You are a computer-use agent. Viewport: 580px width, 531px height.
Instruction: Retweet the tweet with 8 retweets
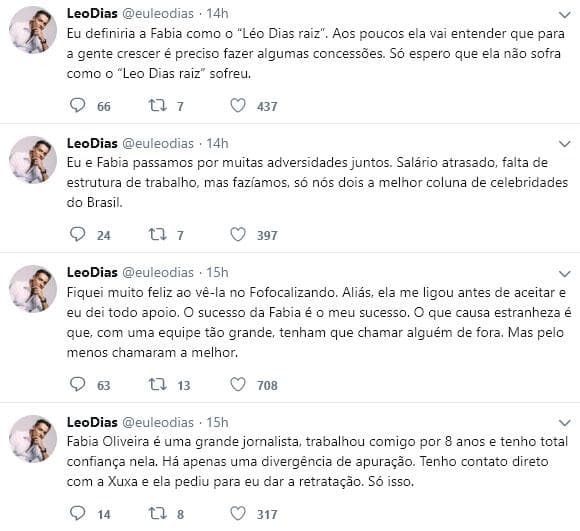157,514
